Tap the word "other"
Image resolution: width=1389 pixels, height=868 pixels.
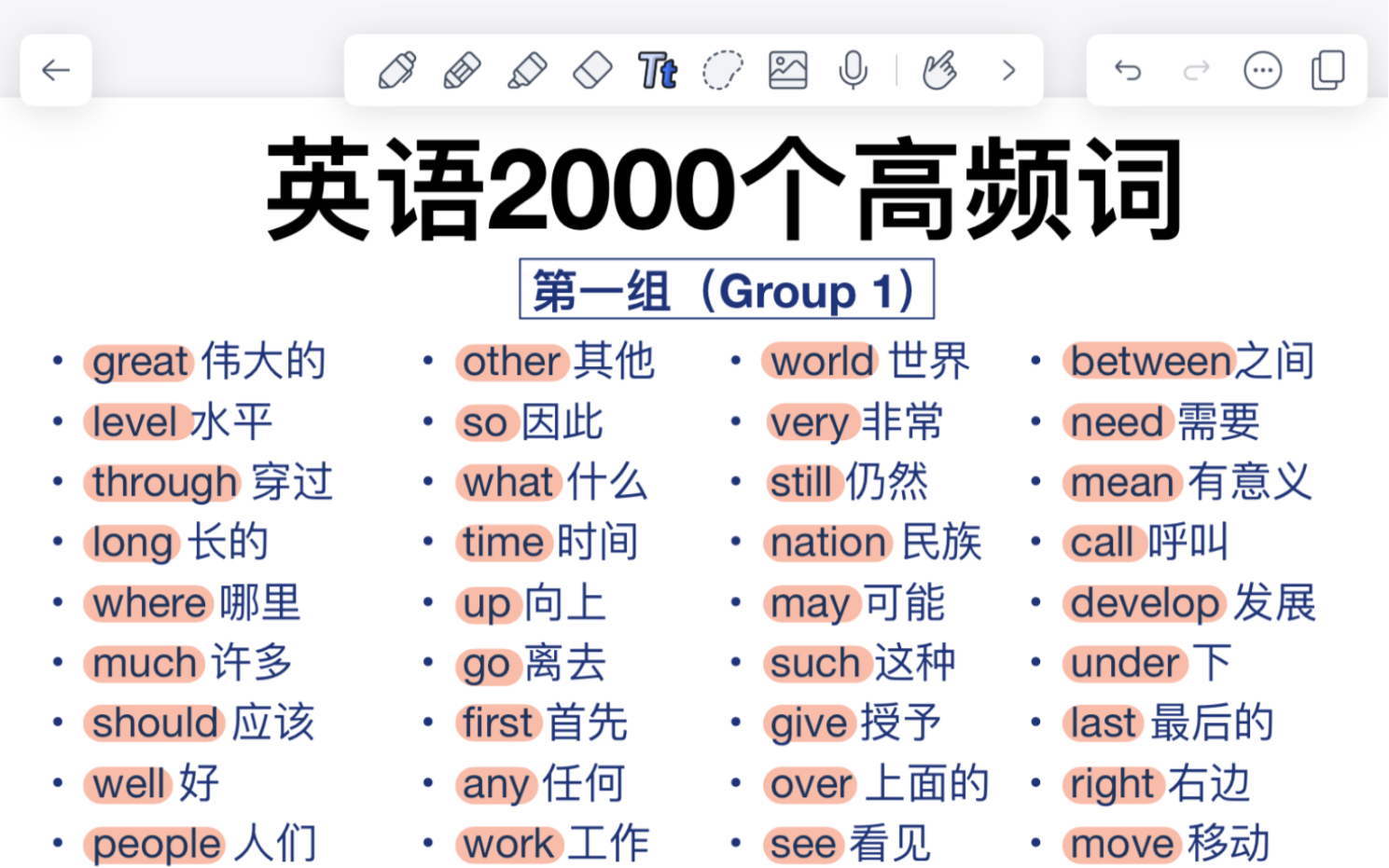click(512, 362)
